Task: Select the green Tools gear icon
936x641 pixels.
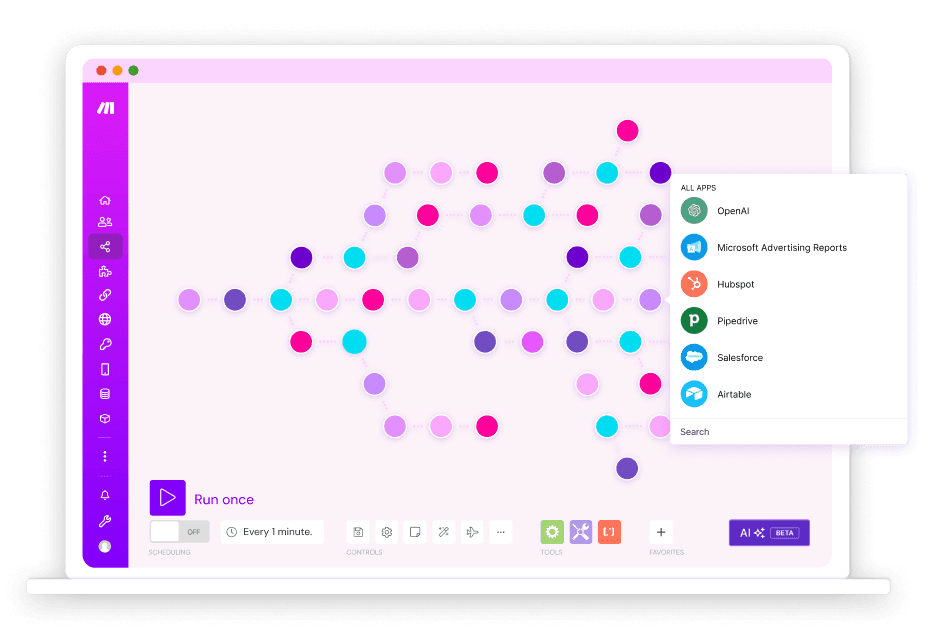Action: (x=551, y=532)
